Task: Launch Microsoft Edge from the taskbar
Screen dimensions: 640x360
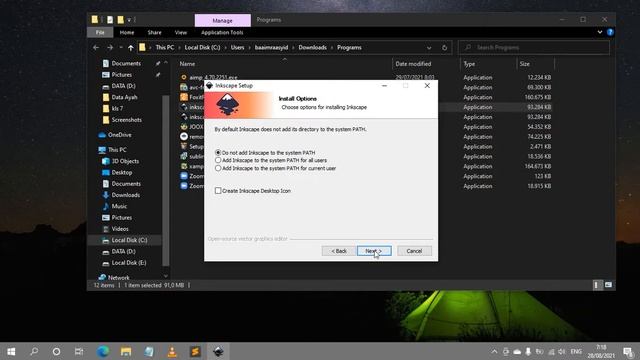Action: pyautogui.click(x=103, y=351)
